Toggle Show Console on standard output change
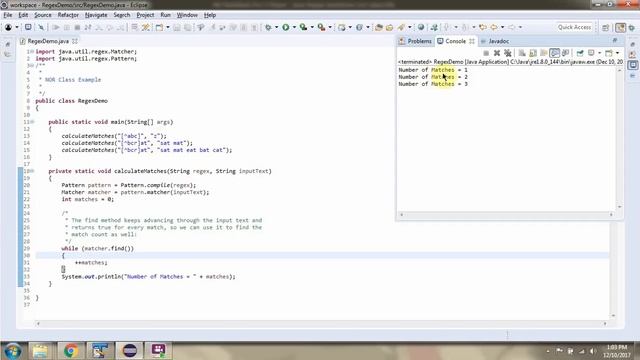 pyautogui.click(x=554, y=53)
